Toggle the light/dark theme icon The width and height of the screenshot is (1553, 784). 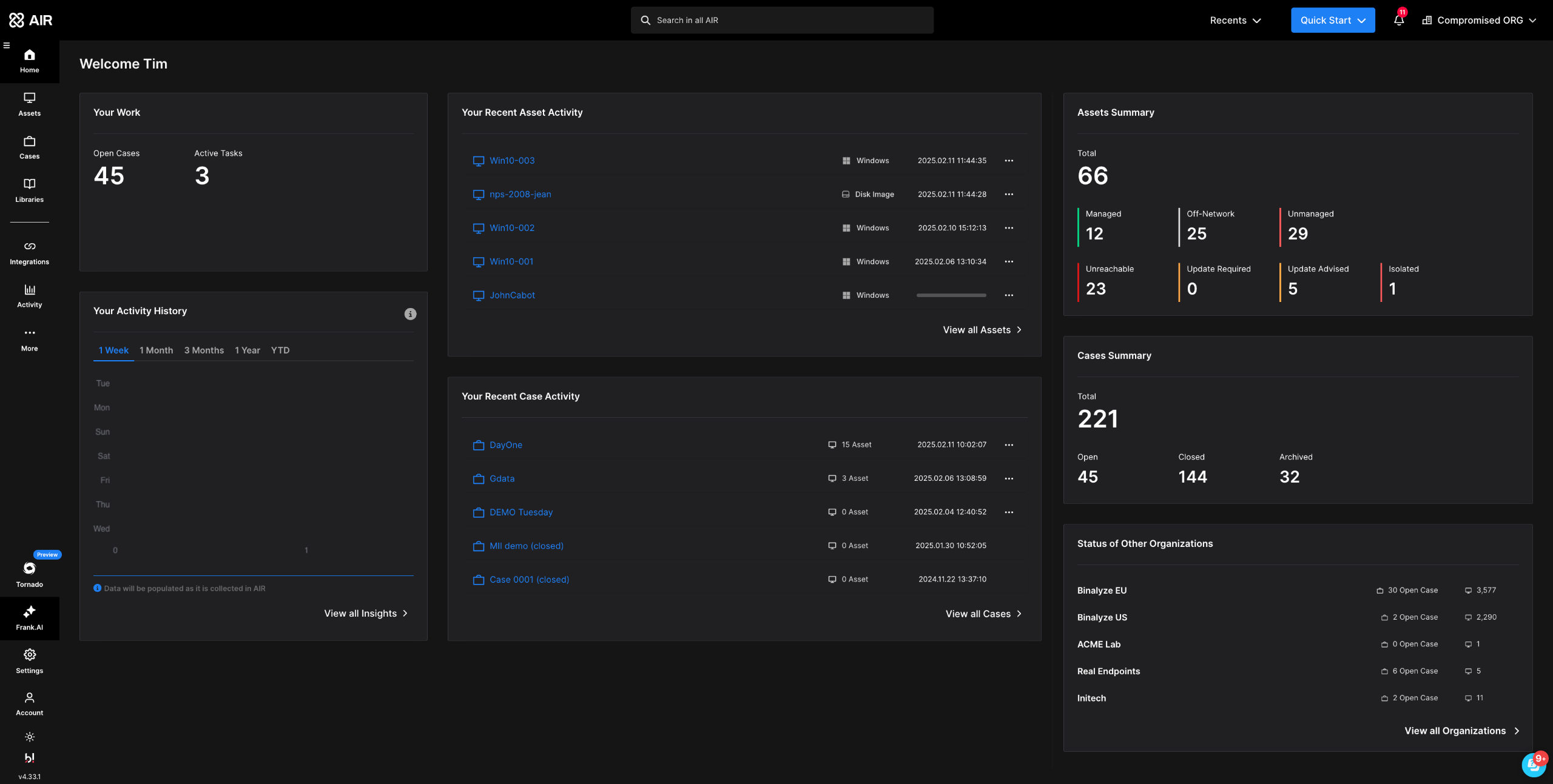29,737
